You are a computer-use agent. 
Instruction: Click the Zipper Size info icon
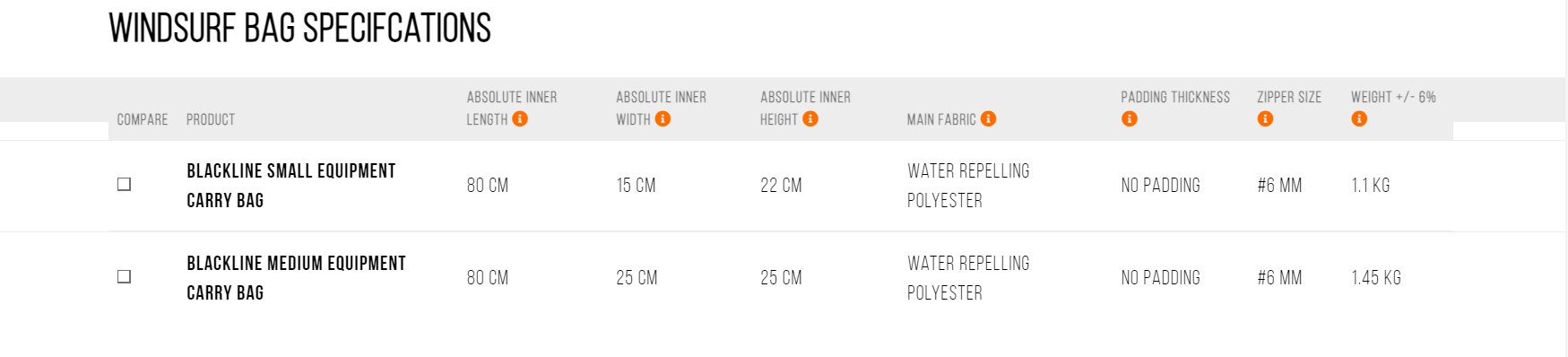coord(1265,118)
